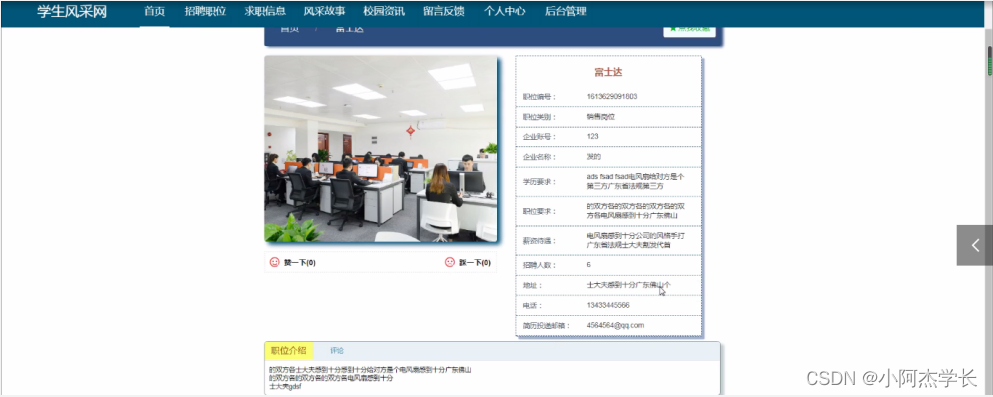Go to 后台管理
This screenshot has width=993, height=397.
(x=566, y=11)
